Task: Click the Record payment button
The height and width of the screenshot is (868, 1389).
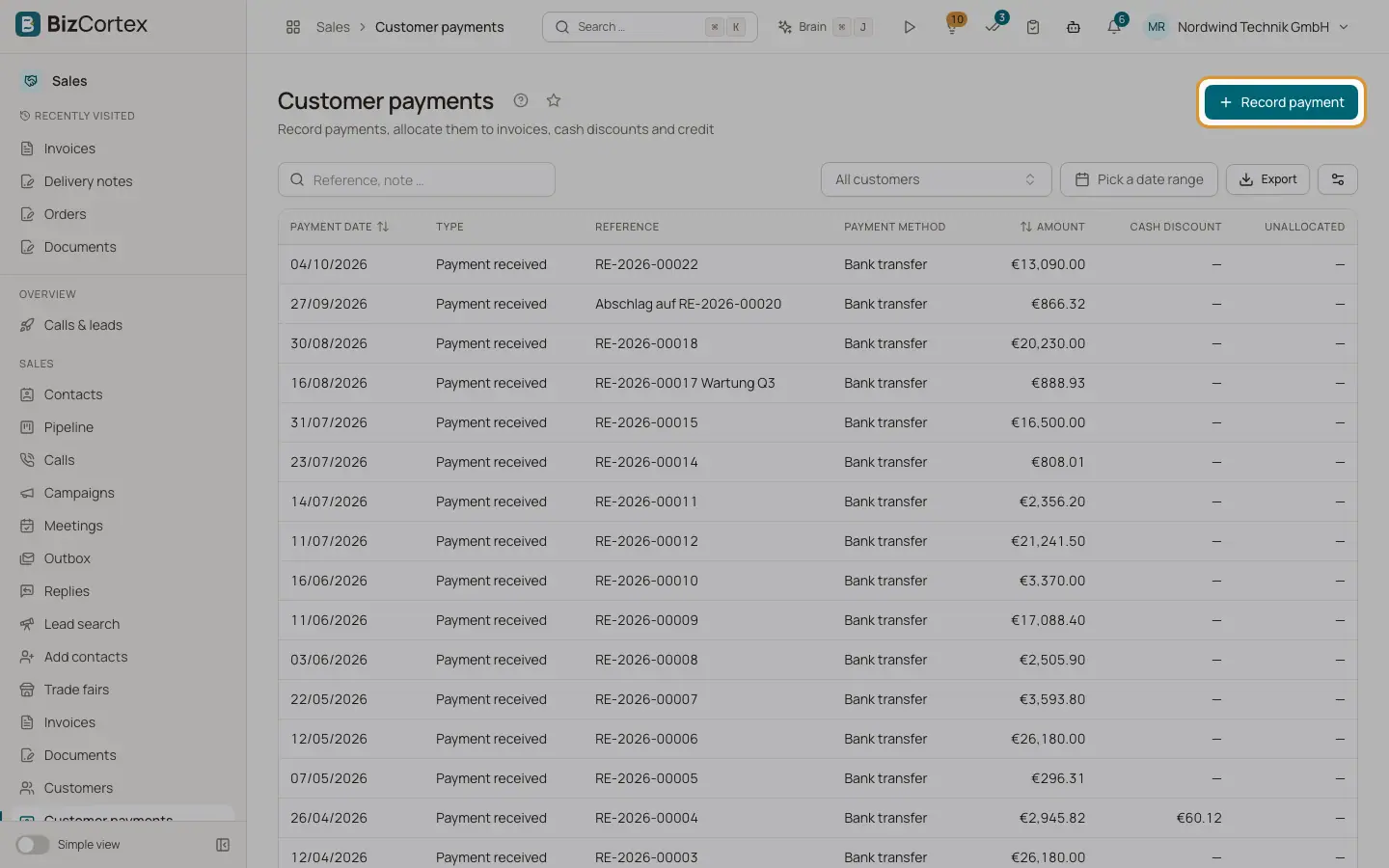Action: [x=1281, y=102]
